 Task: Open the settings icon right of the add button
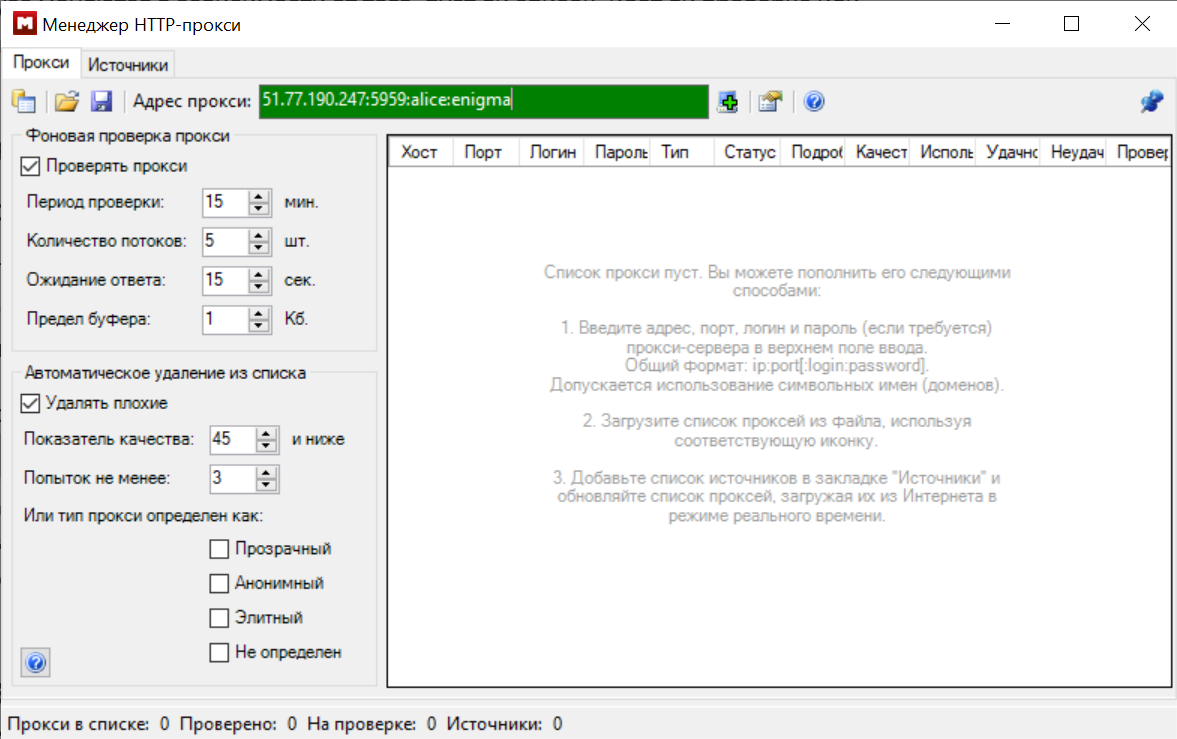(x=769, y=101)
